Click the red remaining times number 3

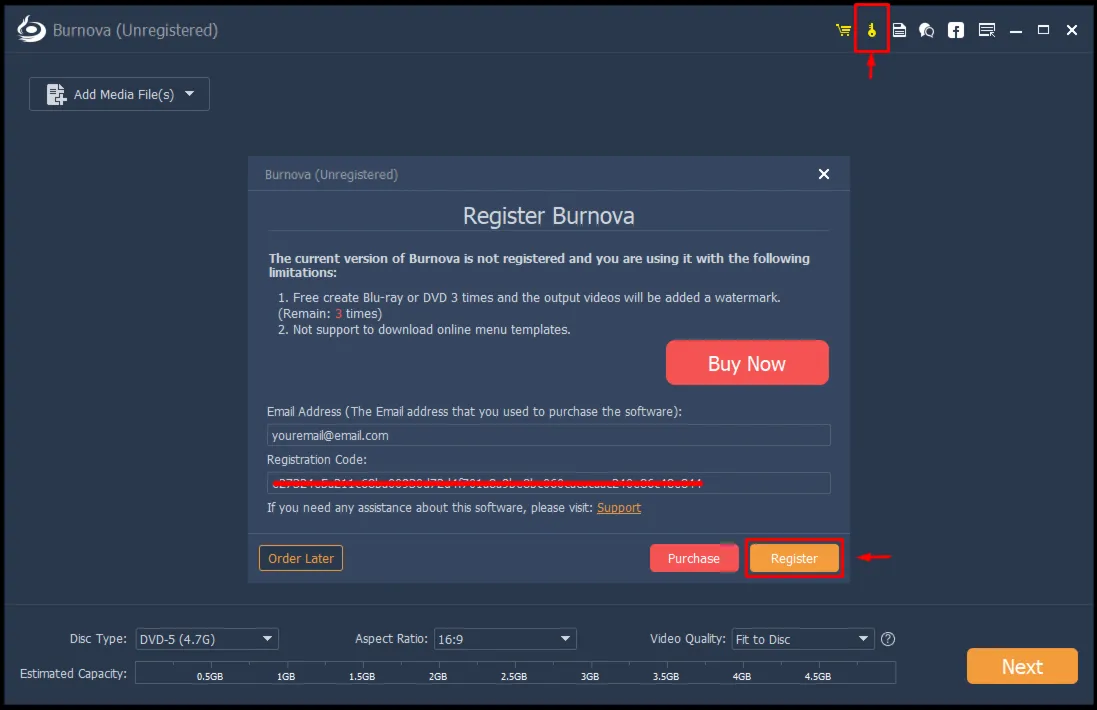[x=339, y=314]
